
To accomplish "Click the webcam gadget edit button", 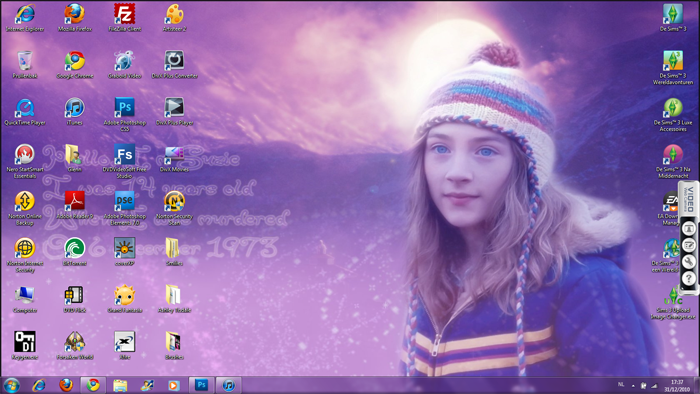I will click(x=689, y=245).
